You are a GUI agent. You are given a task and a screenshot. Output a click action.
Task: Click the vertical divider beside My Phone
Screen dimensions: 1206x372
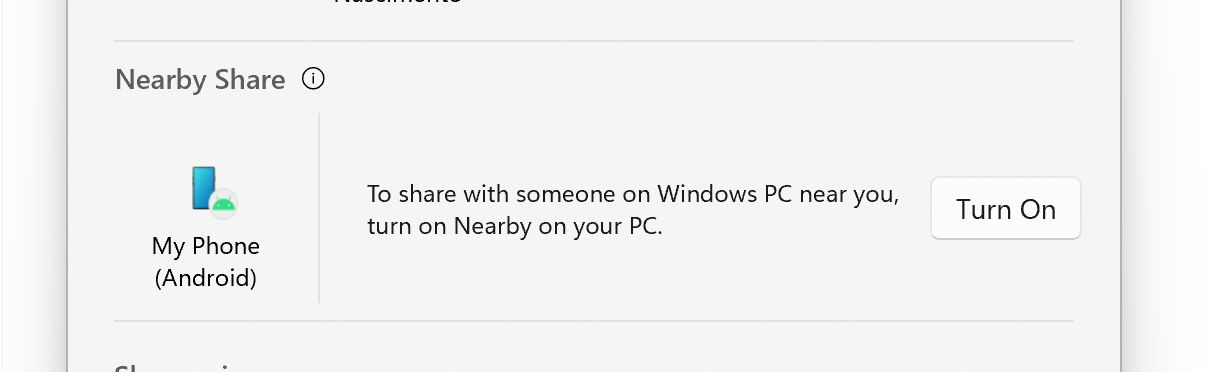(x=319, y=207)
